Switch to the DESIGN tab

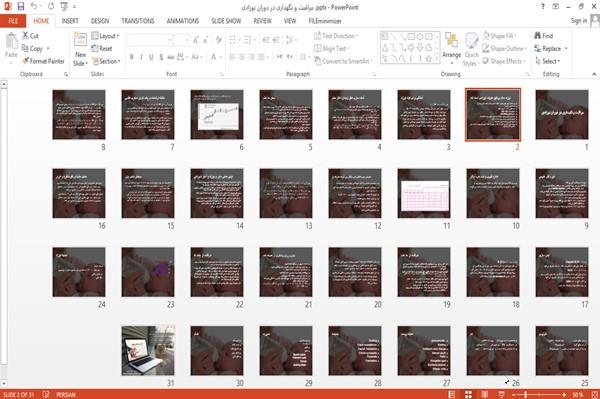click(100, 21)
